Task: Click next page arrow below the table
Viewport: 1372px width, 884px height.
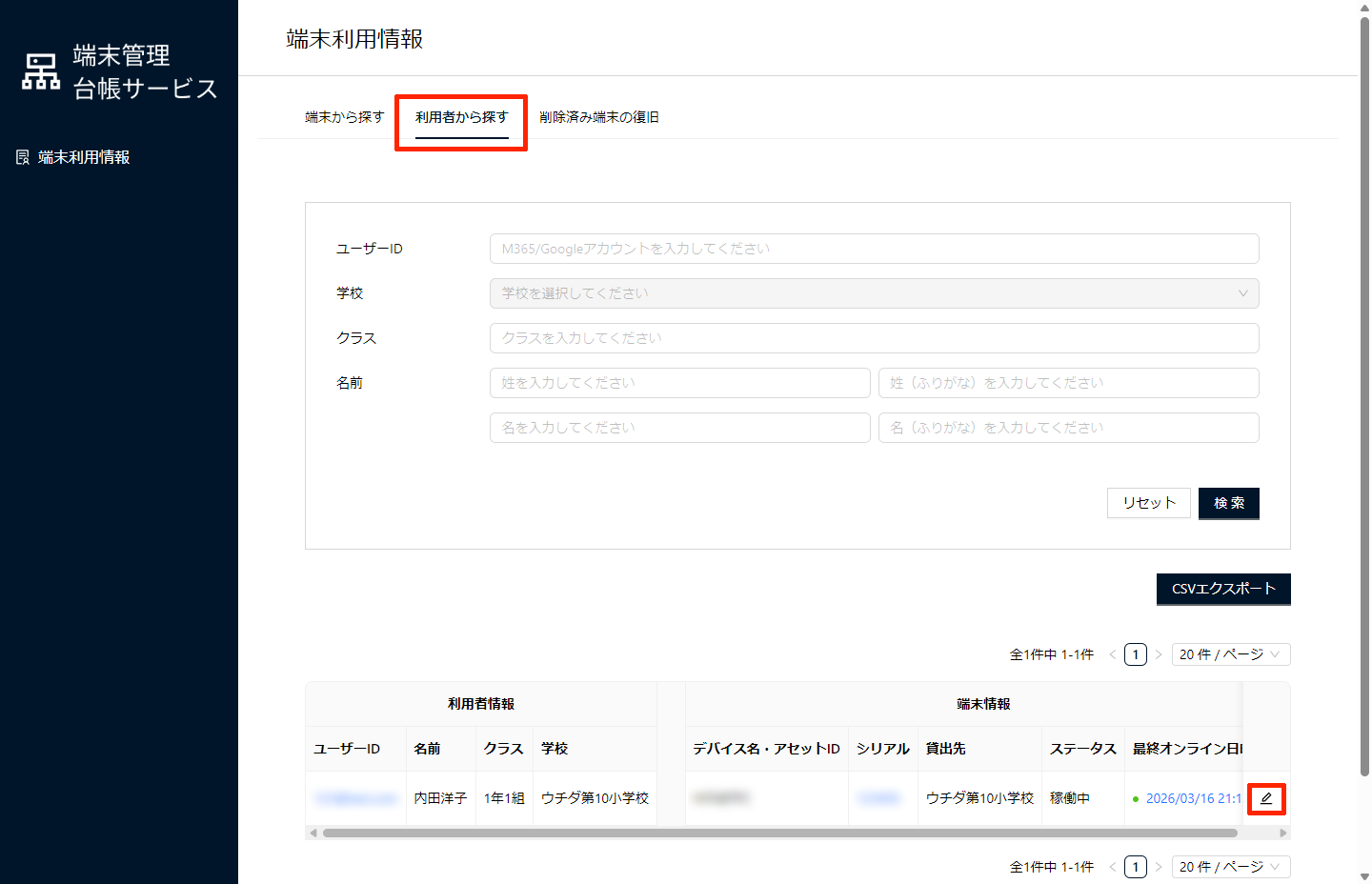Action: [1159, 867]
